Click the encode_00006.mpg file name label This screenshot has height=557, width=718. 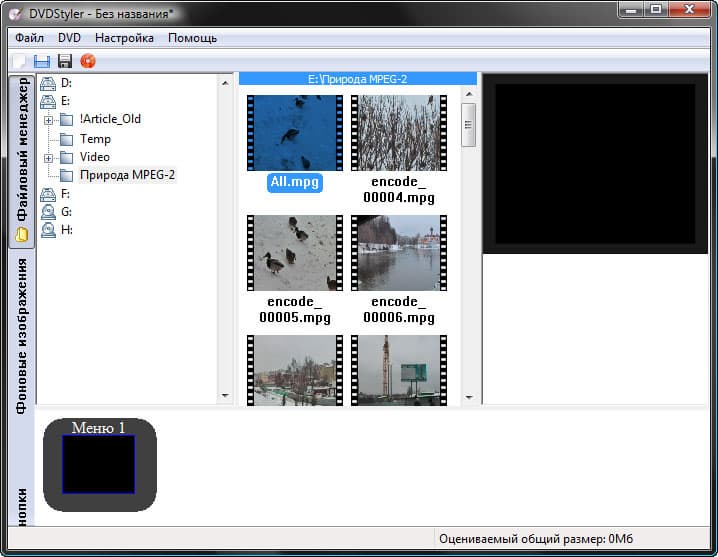pyautogui.click(x=399, y=310)
